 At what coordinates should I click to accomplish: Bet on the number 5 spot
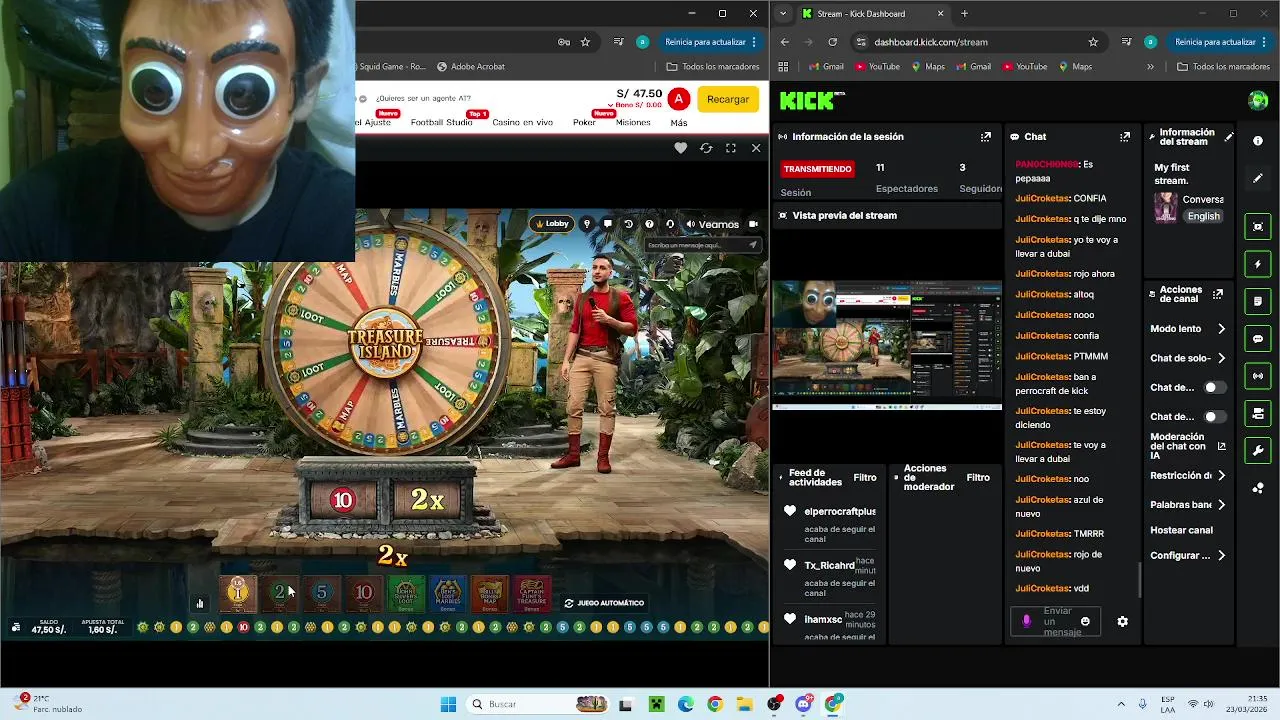[321, 593]
